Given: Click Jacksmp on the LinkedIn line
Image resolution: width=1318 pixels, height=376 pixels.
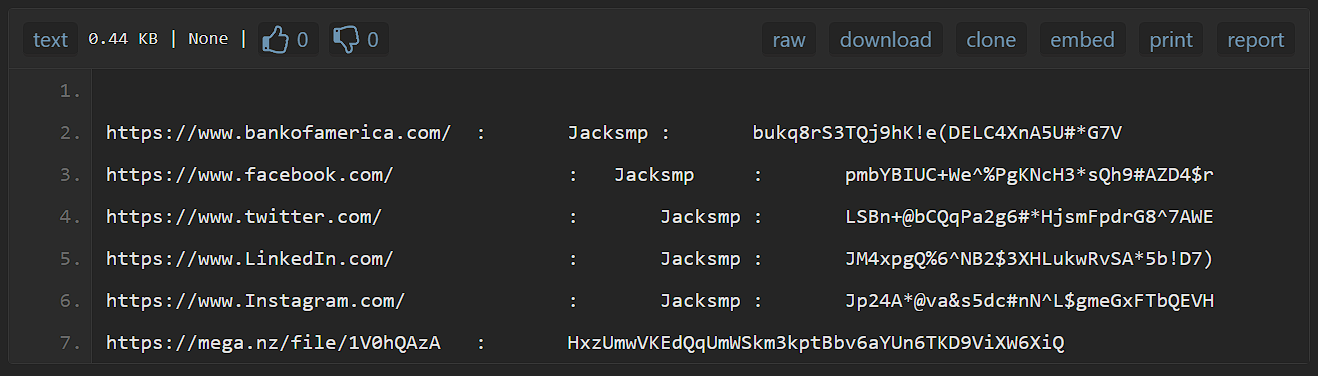Looking at the screenshot, I should point(700,259).
